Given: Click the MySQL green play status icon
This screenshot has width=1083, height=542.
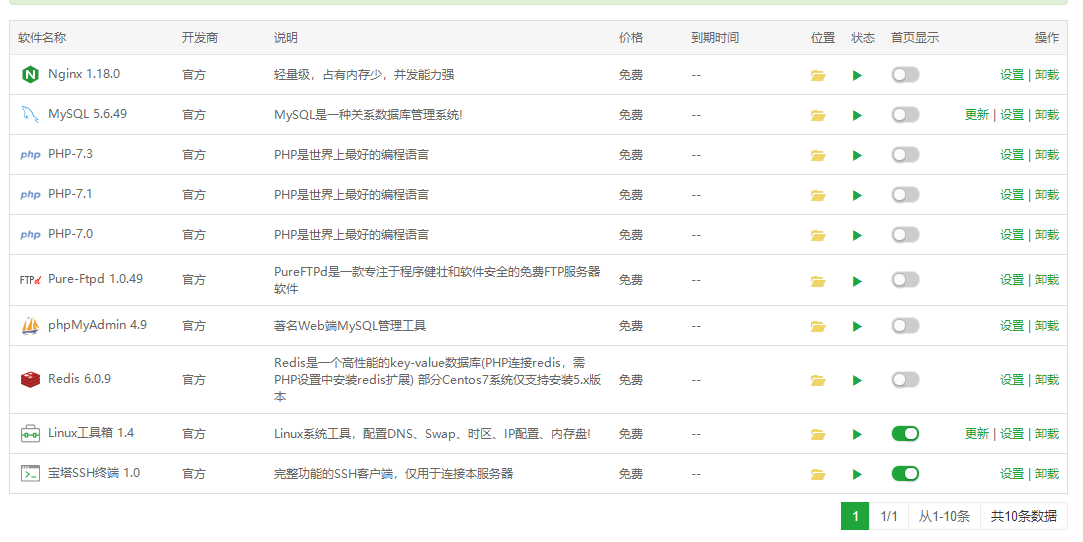Looking at the screenshot, I should pyautogui.click(x=857, y=115).
